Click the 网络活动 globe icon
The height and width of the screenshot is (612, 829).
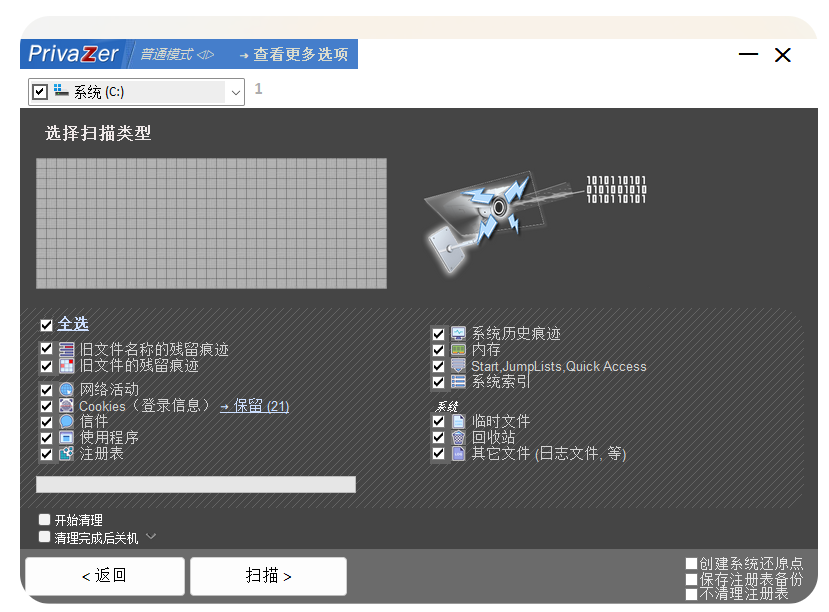coord(66,390)
